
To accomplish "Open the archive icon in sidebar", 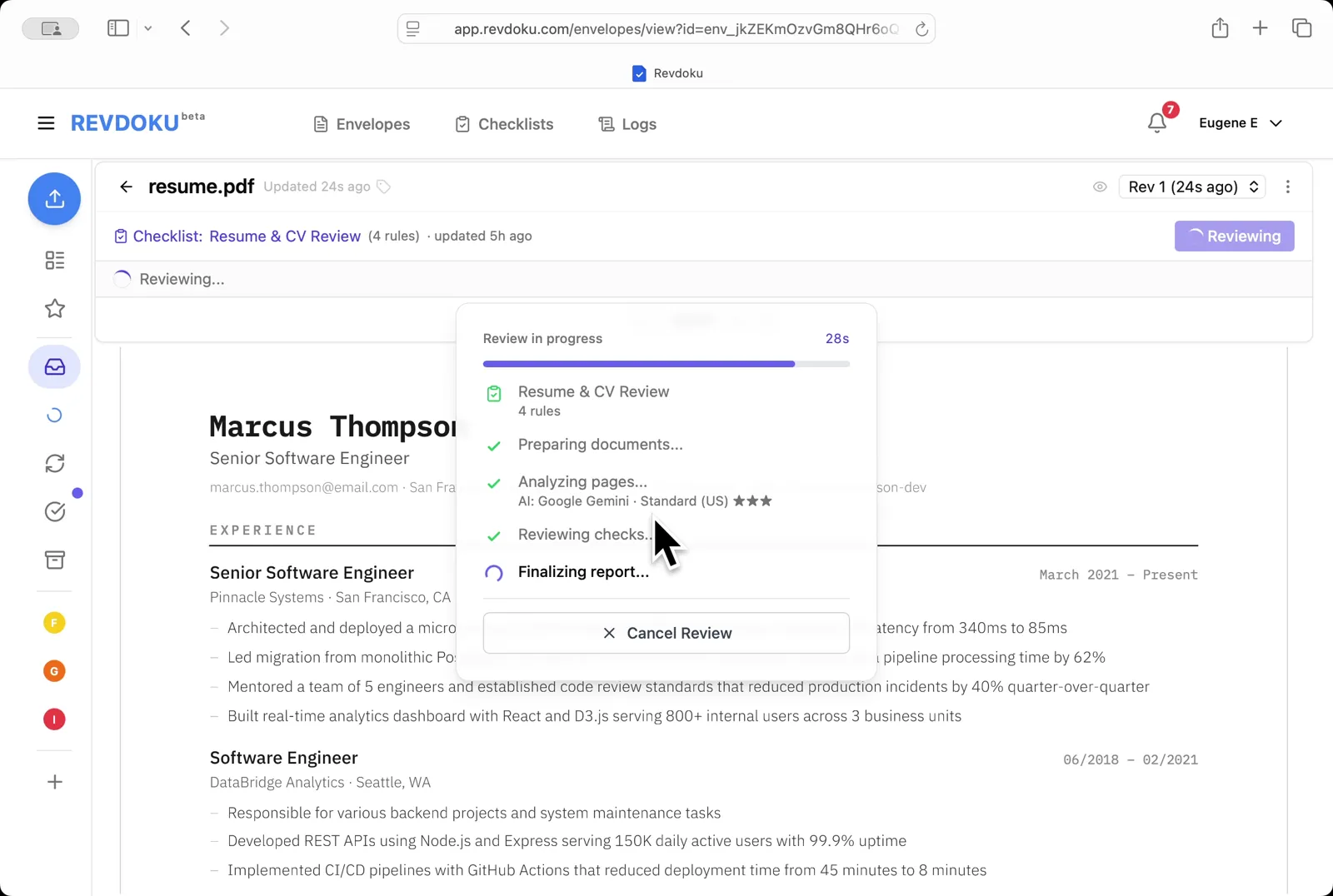I will click(54, 560).
